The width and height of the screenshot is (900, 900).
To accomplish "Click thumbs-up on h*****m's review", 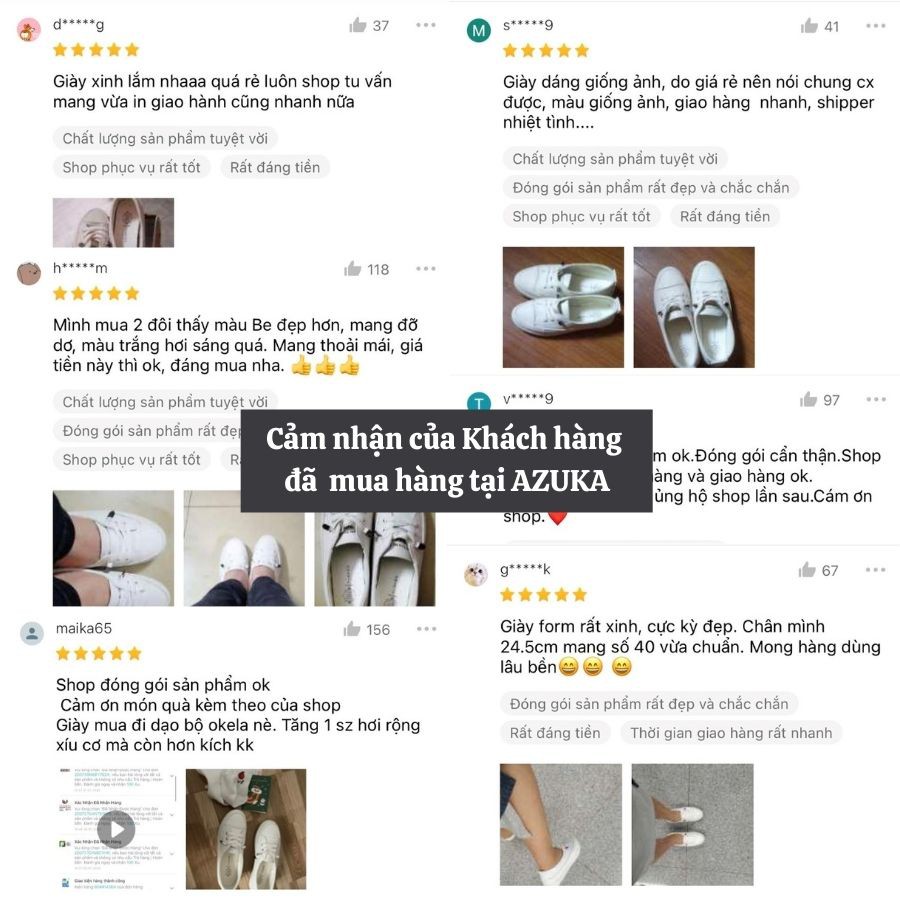I will (352, 269).
